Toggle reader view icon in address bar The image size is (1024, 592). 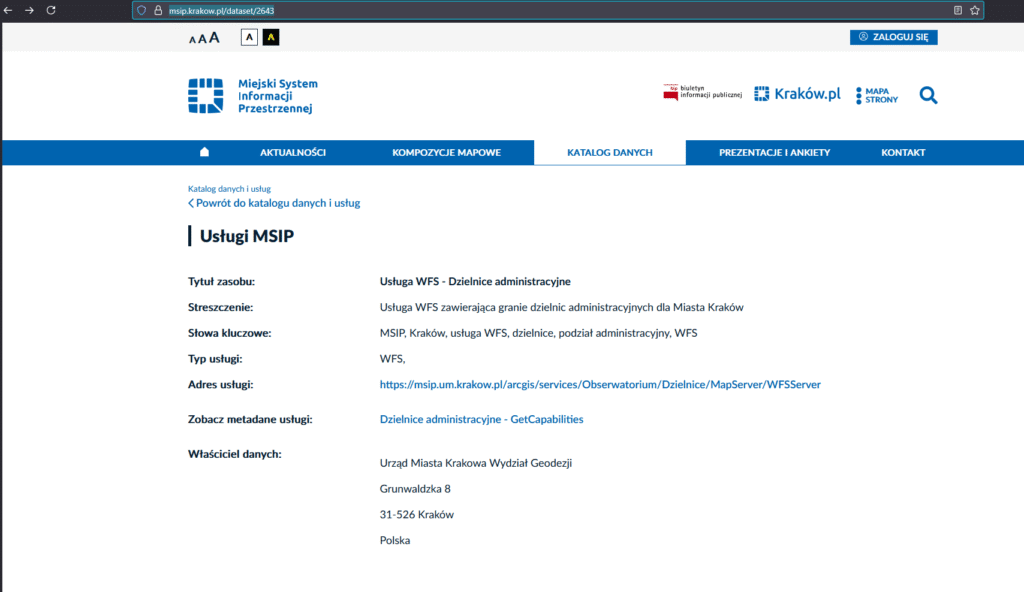click(958, 10)
